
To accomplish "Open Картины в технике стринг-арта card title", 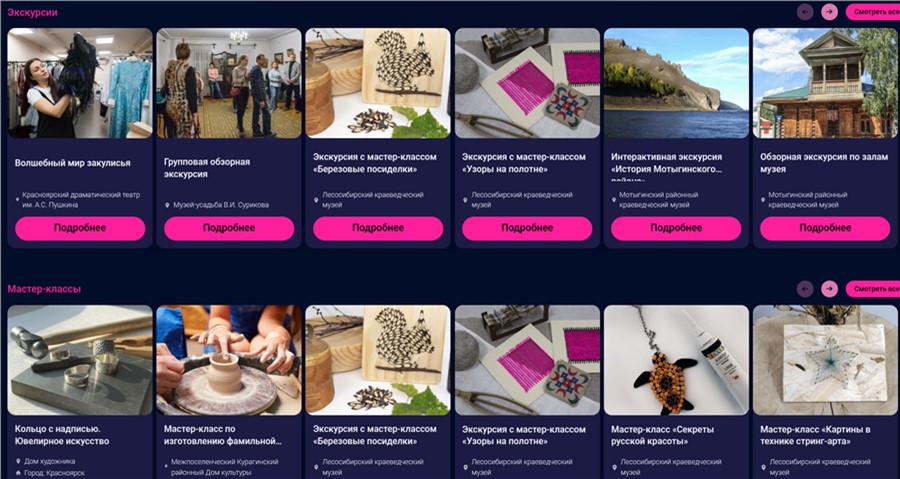I will 816,435.
